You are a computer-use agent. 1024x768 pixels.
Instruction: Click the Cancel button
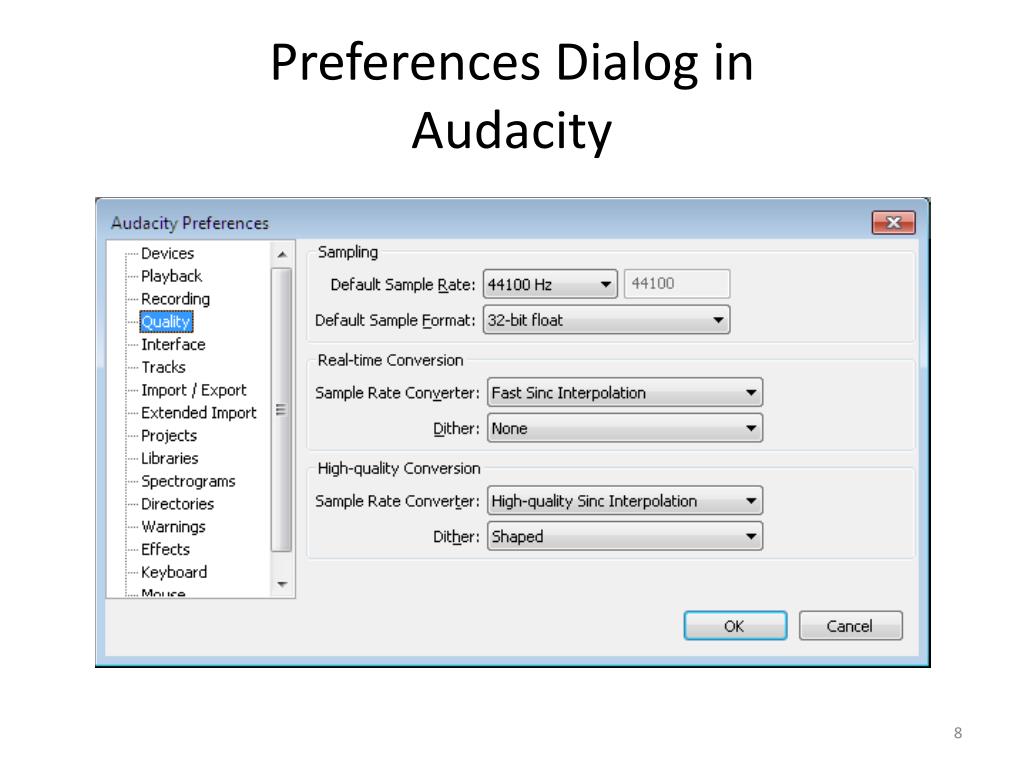coord(850,626)
